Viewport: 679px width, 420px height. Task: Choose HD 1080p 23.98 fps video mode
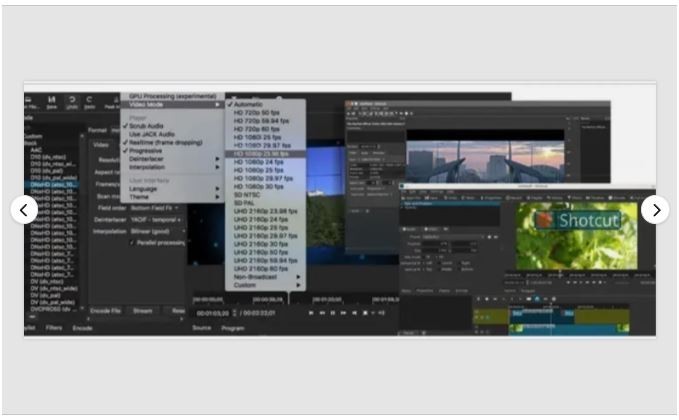click(265, 154)
